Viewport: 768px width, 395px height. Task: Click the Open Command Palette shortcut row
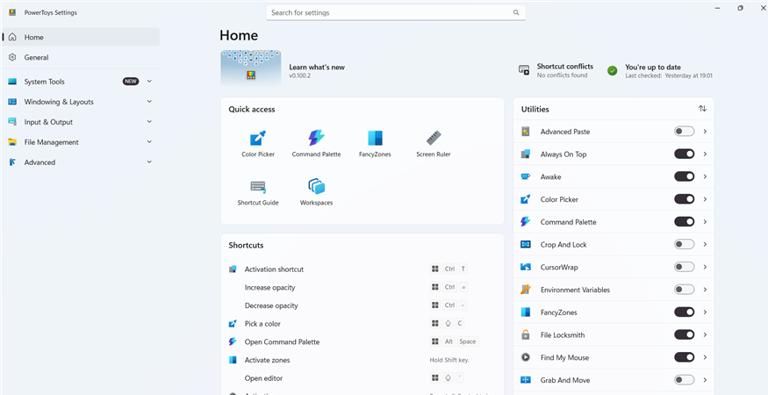click(x=362, y=342)
